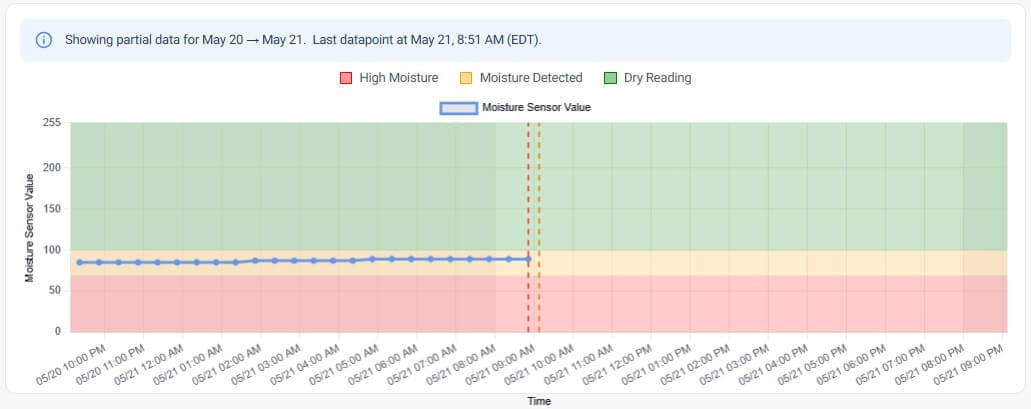
Task: Click the High Moisture legend label
Action: (x=398, y=78)
